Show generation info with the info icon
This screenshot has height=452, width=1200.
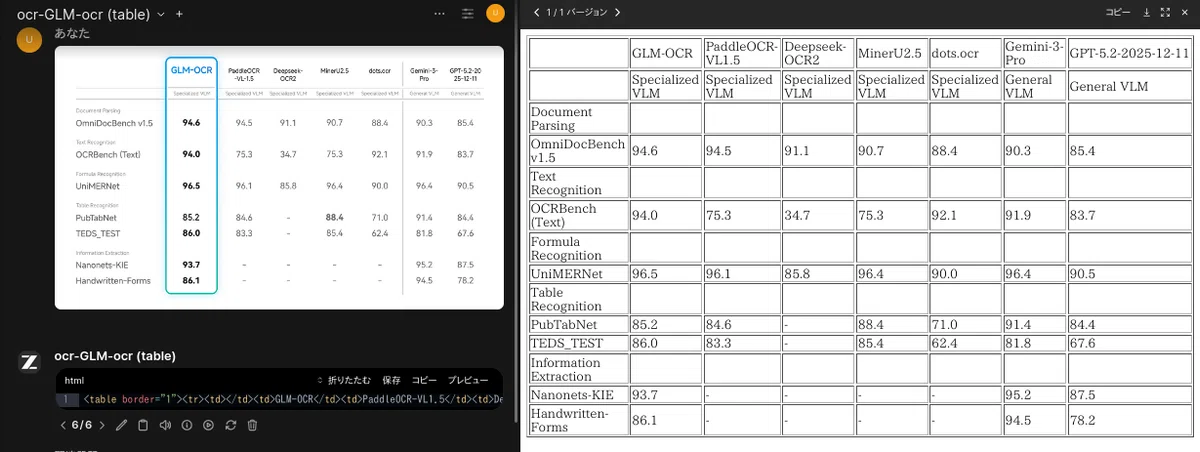[x=187, y=425]
